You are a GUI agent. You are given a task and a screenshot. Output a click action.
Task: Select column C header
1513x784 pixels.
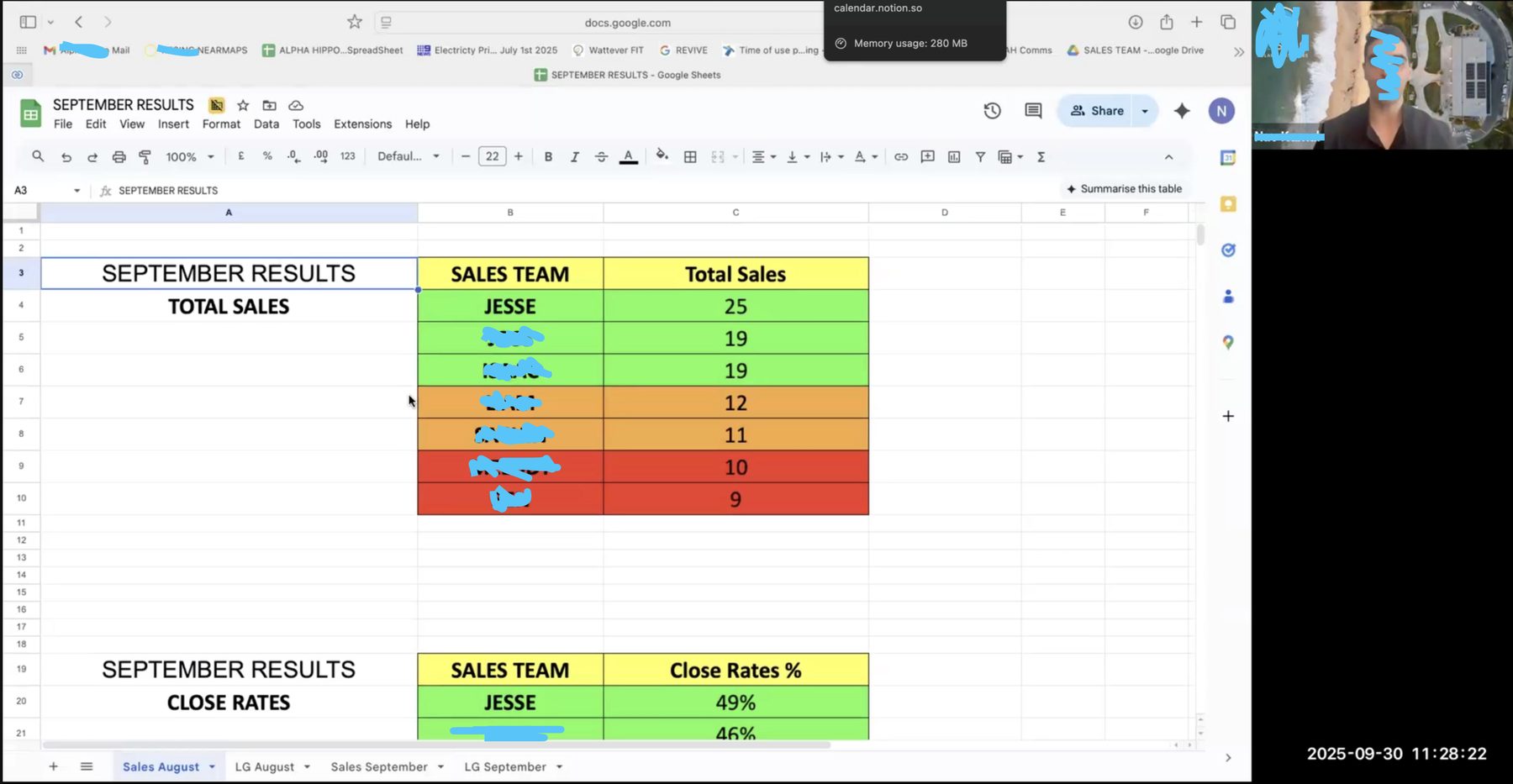click(735, 213)
